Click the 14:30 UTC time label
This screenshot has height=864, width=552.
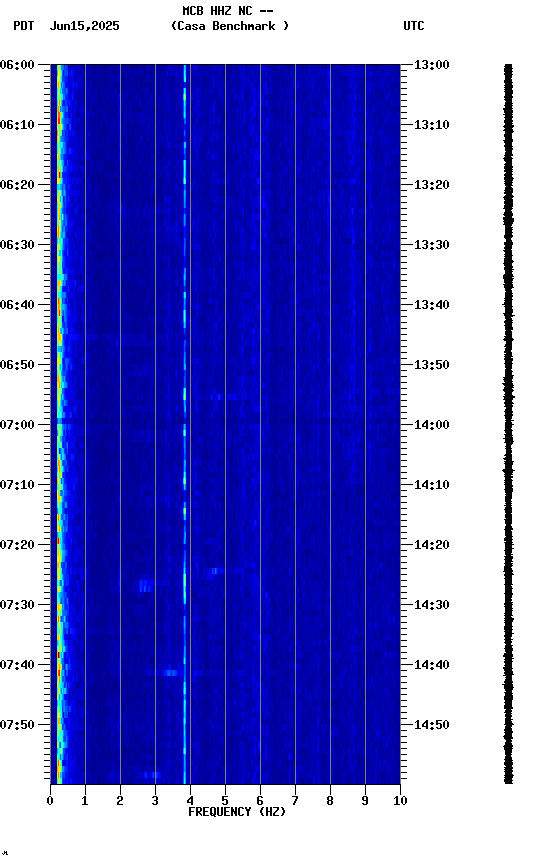pos(432,605)
